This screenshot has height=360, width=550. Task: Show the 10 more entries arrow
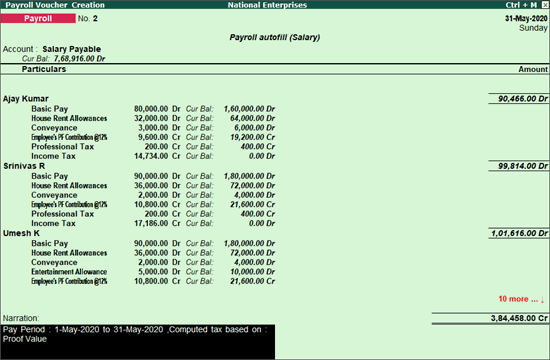point(521,299)
